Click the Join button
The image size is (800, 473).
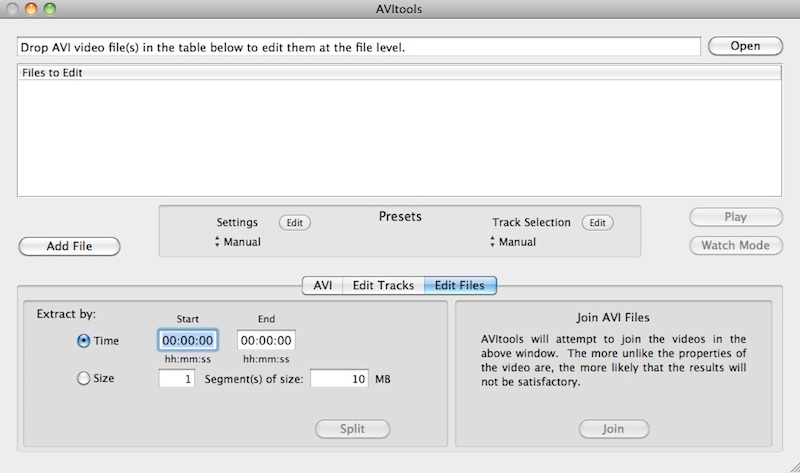pyautogui.click(x=613, y=429)
